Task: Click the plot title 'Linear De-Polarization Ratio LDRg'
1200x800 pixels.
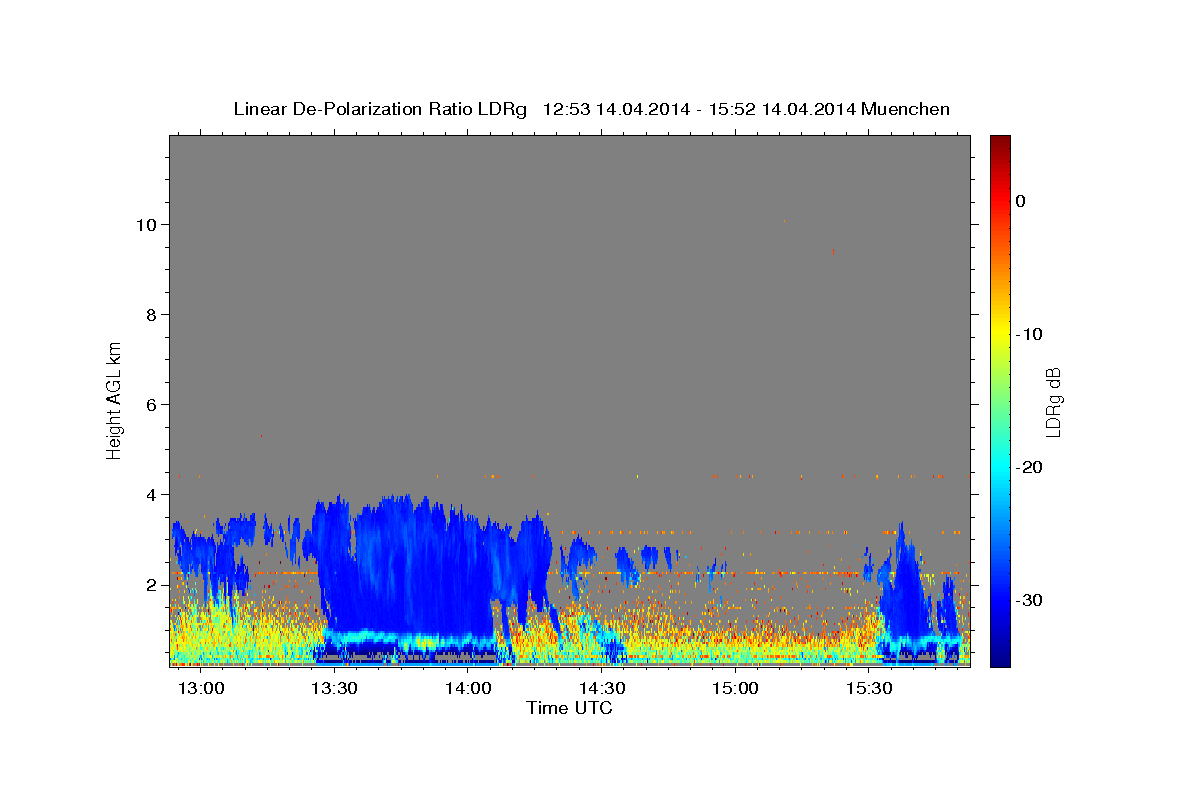Action: click(380, 109)
